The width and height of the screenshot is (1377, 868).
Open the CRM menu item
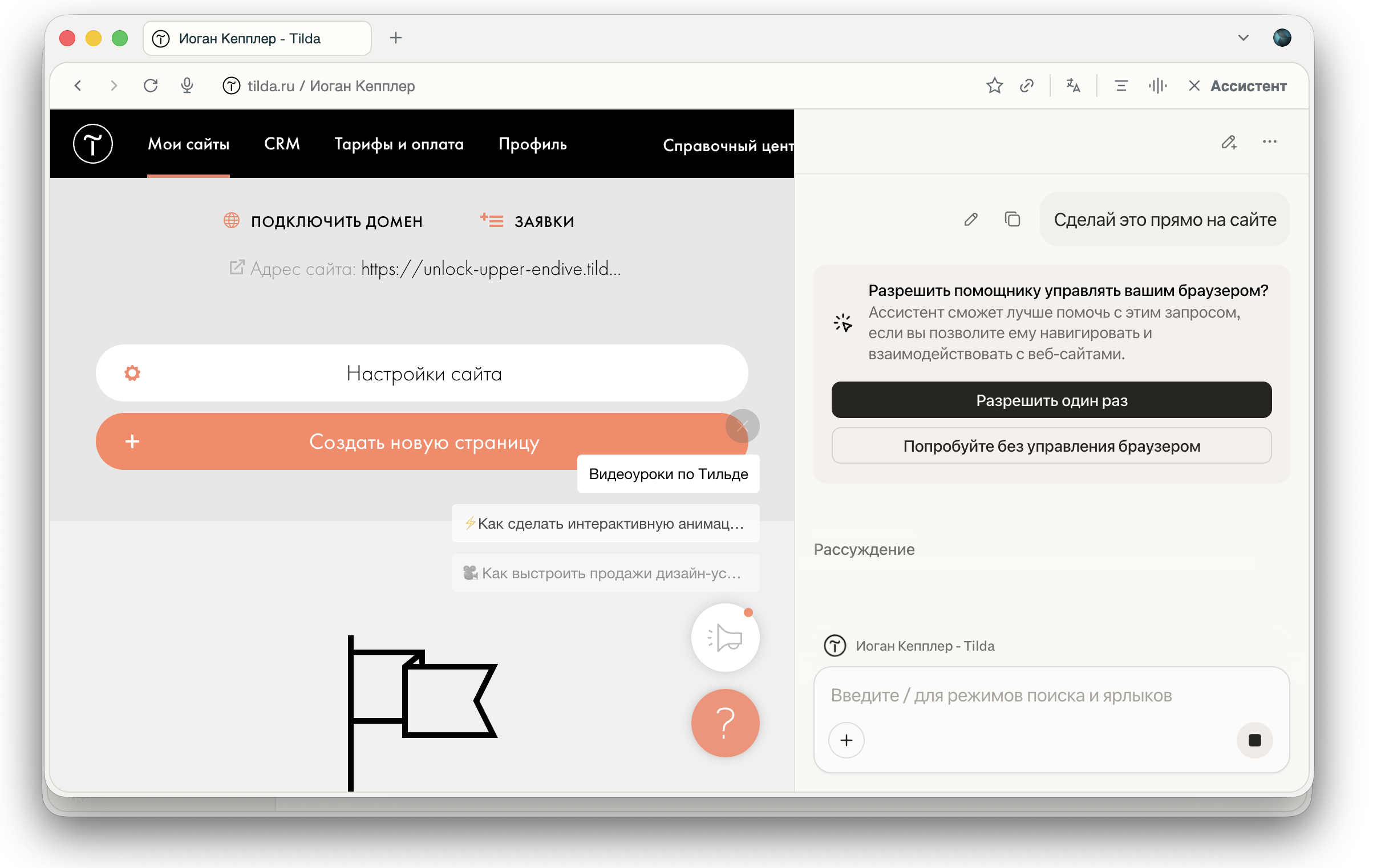[x=282, y=144]
